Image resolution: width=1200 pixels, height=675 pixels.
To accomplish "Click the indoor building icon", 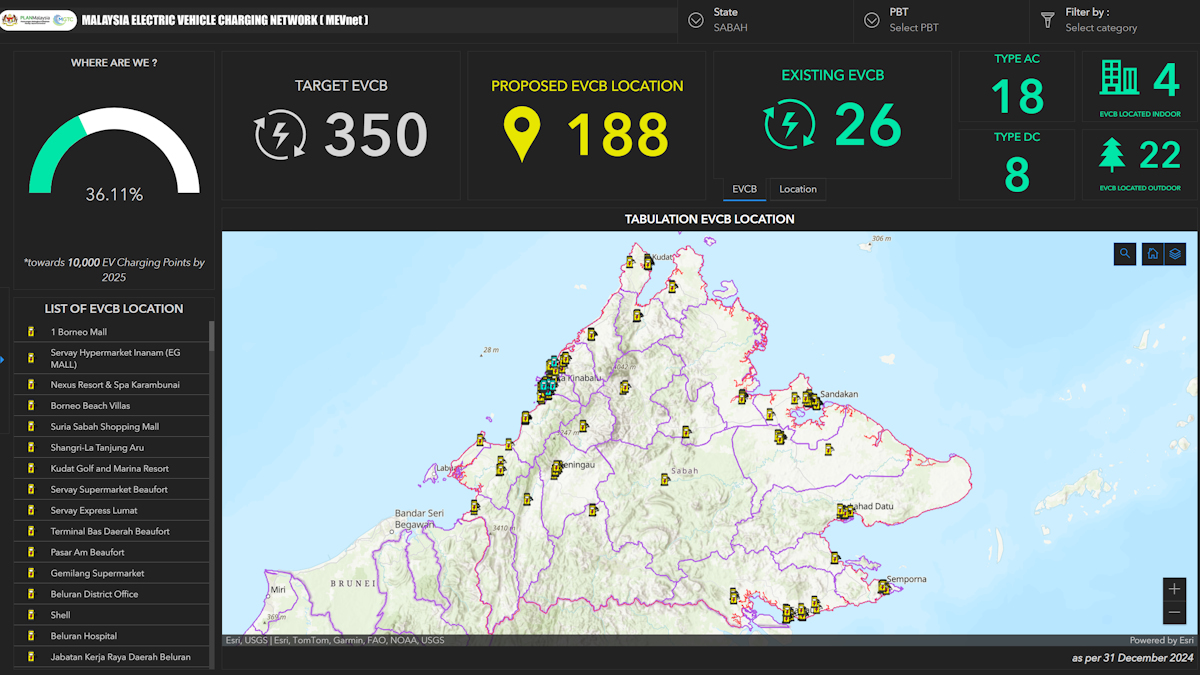I will click(1119, 78).
